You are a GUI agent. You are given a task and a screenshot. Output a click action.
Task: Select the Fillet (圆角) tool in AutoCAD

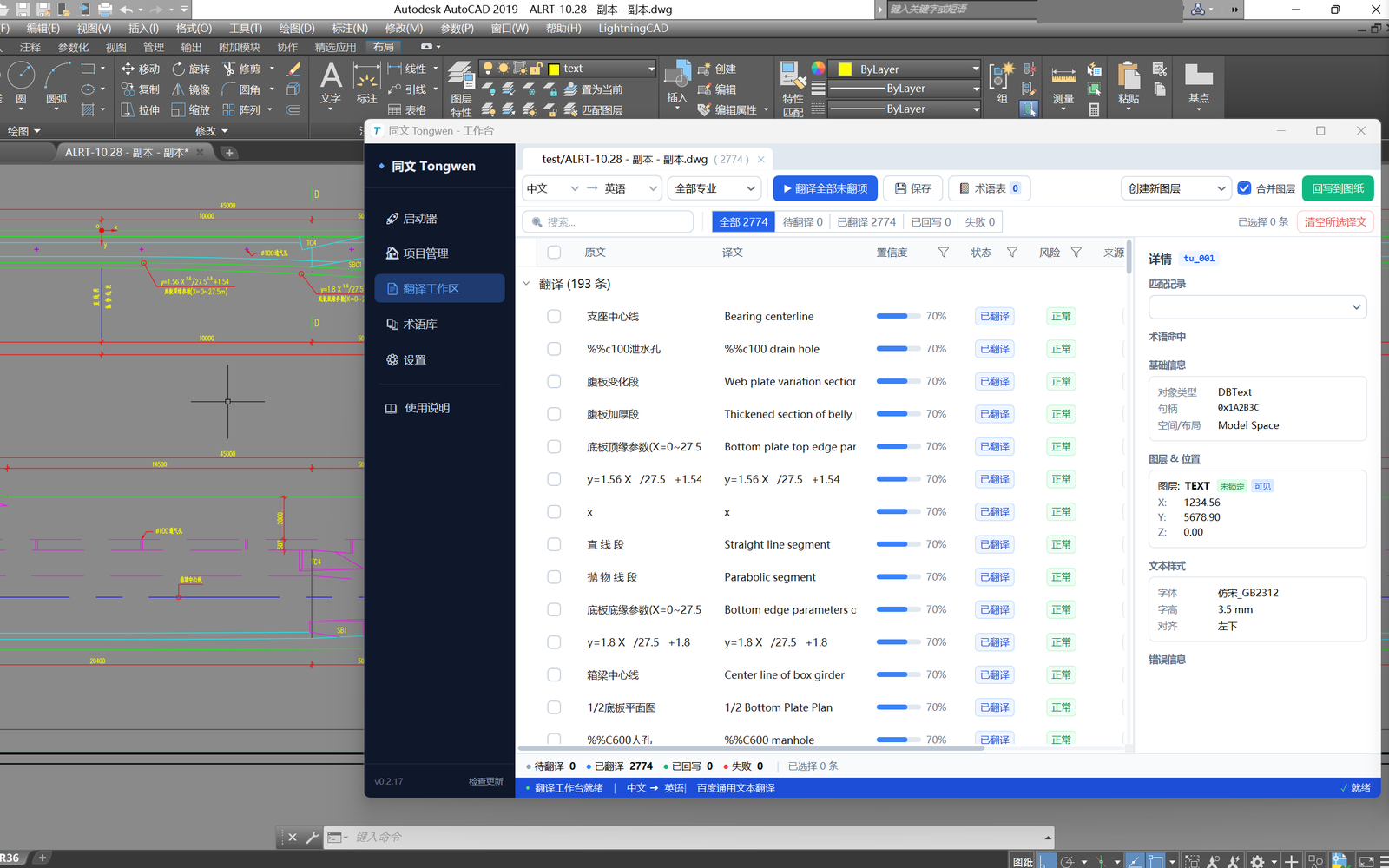[x=241, y=89]
